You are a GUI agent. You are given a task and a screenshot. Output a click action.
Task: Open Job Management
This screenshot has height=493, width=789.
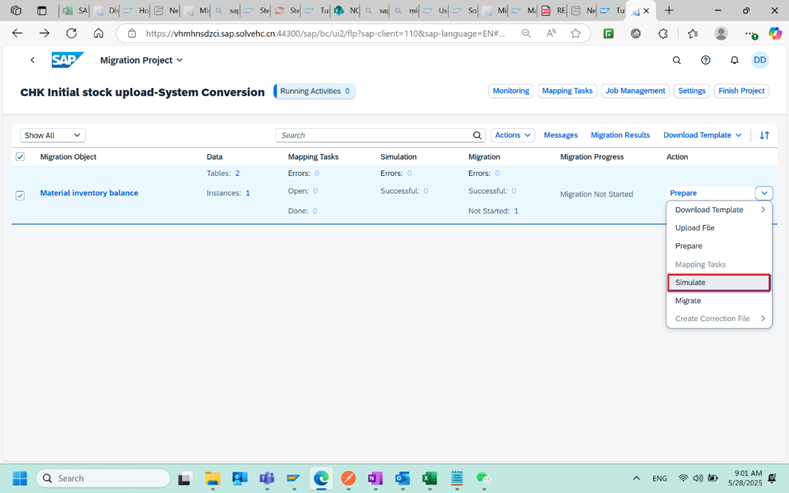635,91
